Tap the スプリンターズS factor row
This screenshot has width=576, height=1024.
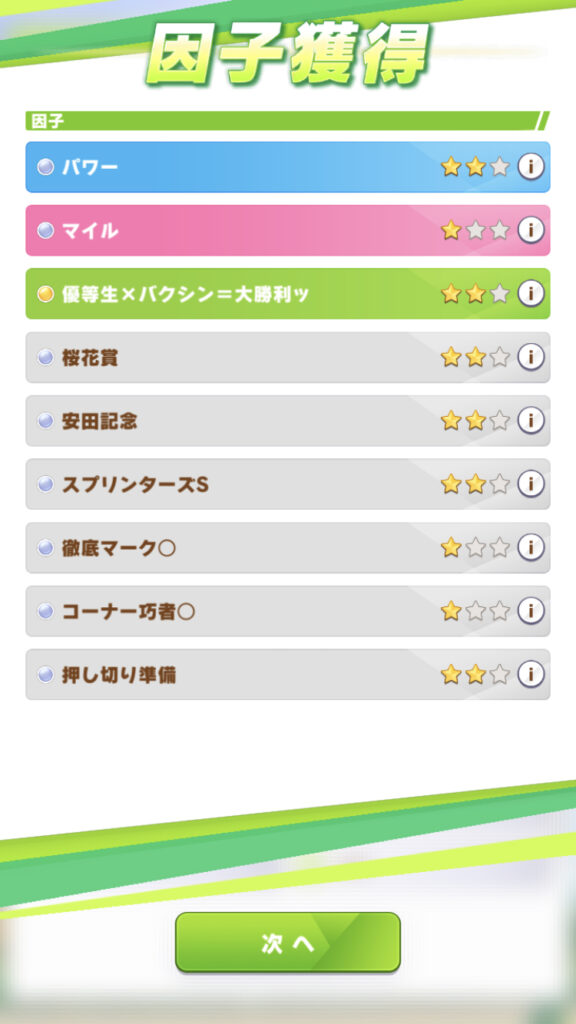click(x=287, y=484)
